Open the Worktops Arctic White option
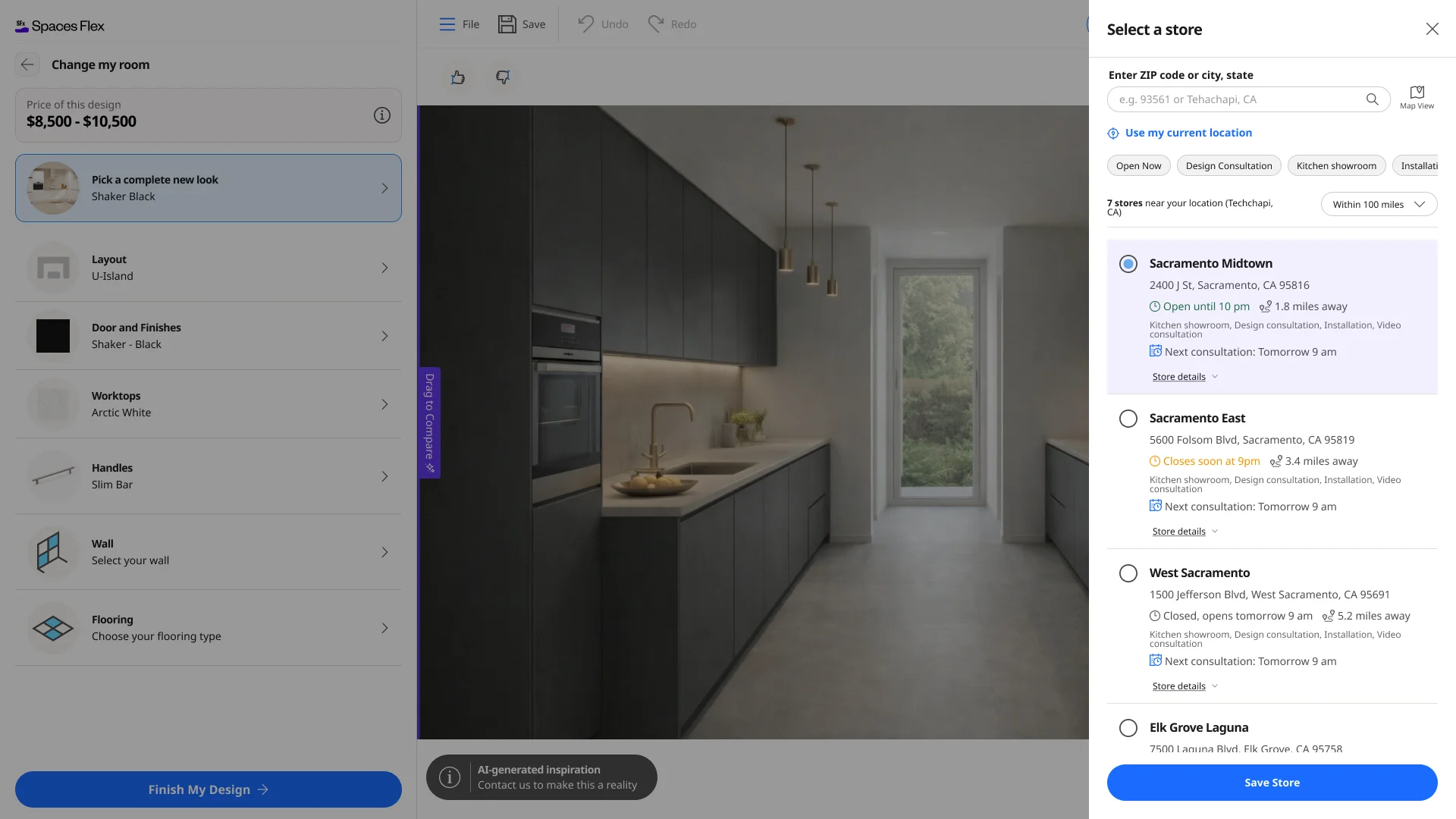This screenshot has width=1456, height=819. click(209, 404)
